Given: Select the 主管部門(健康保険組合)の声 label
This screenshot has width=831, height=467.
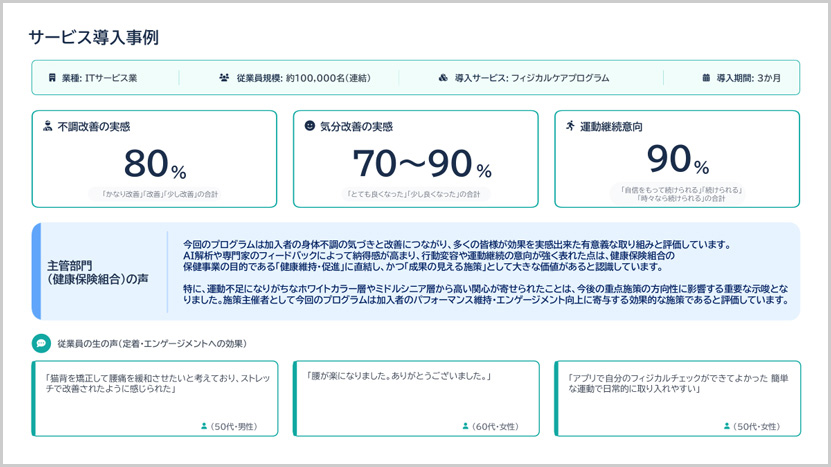Looking at the screenshot, I should pos(98,272).
